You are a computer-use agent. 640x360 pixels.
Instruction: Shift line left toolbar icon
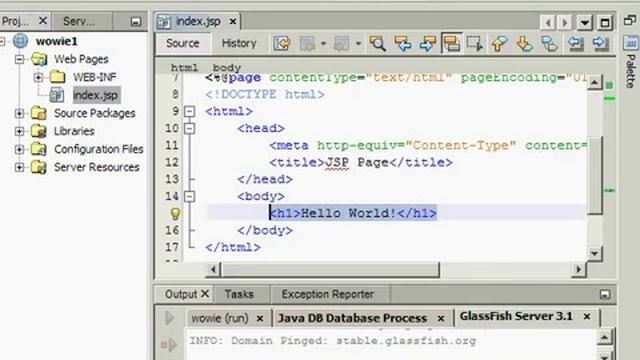[x=576, y=43]
